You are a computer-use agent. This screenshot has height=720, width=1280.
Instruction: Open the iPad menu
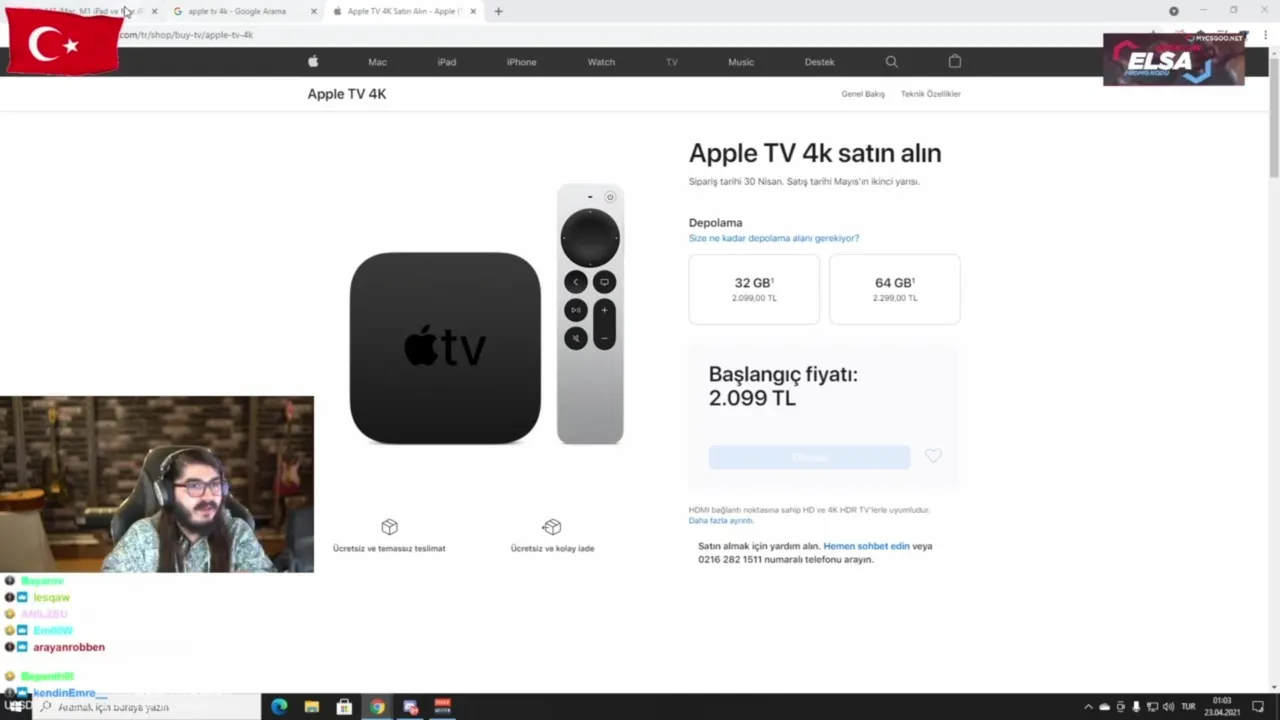coord(447,62)
